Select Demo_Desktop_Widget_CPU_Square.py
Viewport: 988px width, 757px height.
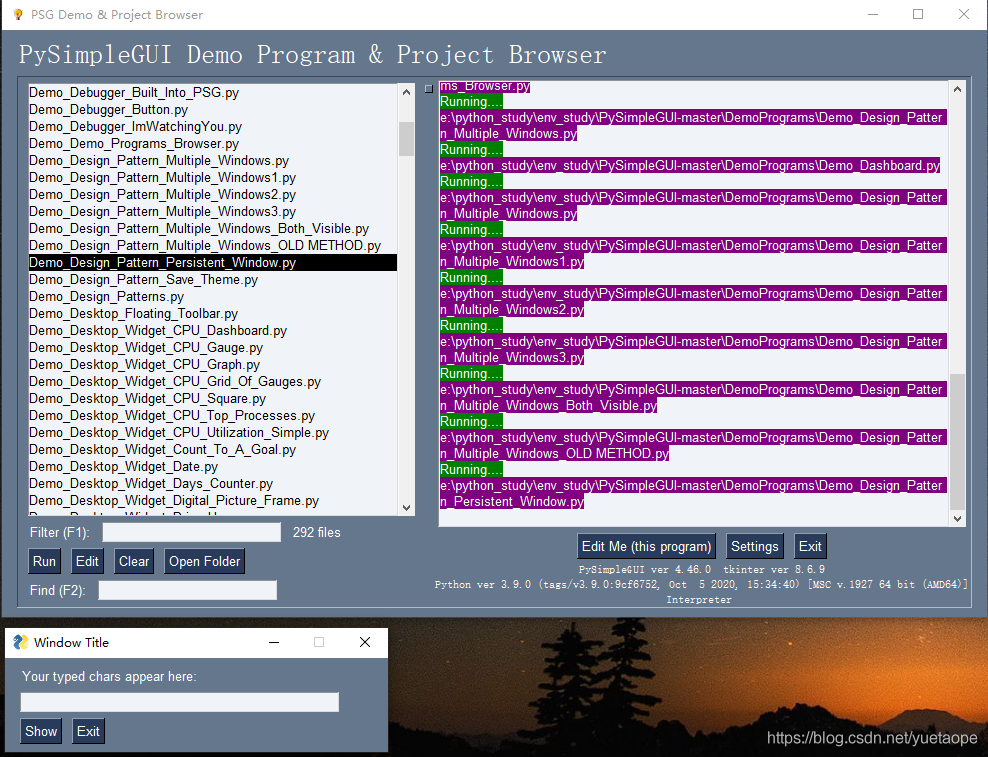[x=213, y=399]
